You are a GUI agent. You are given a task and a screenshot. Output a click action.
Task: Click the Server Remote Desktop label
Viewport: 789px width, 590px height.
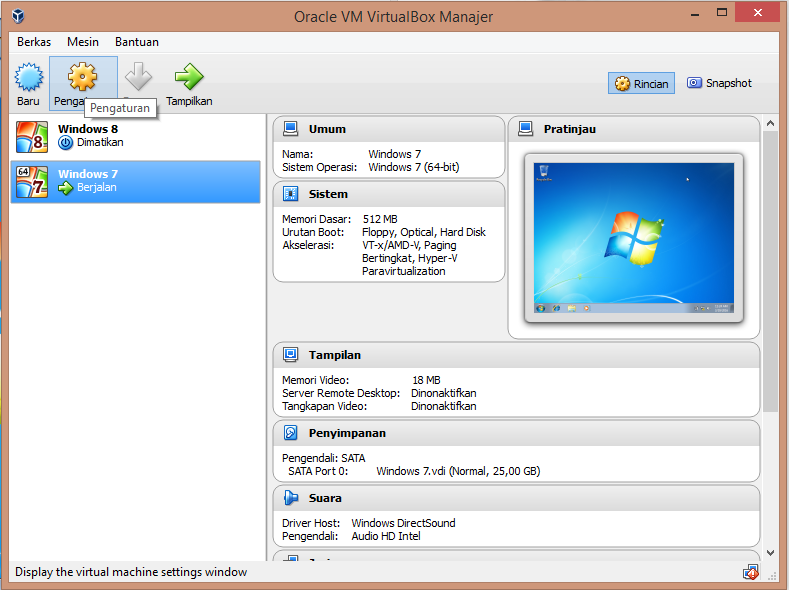coord(341,393)
